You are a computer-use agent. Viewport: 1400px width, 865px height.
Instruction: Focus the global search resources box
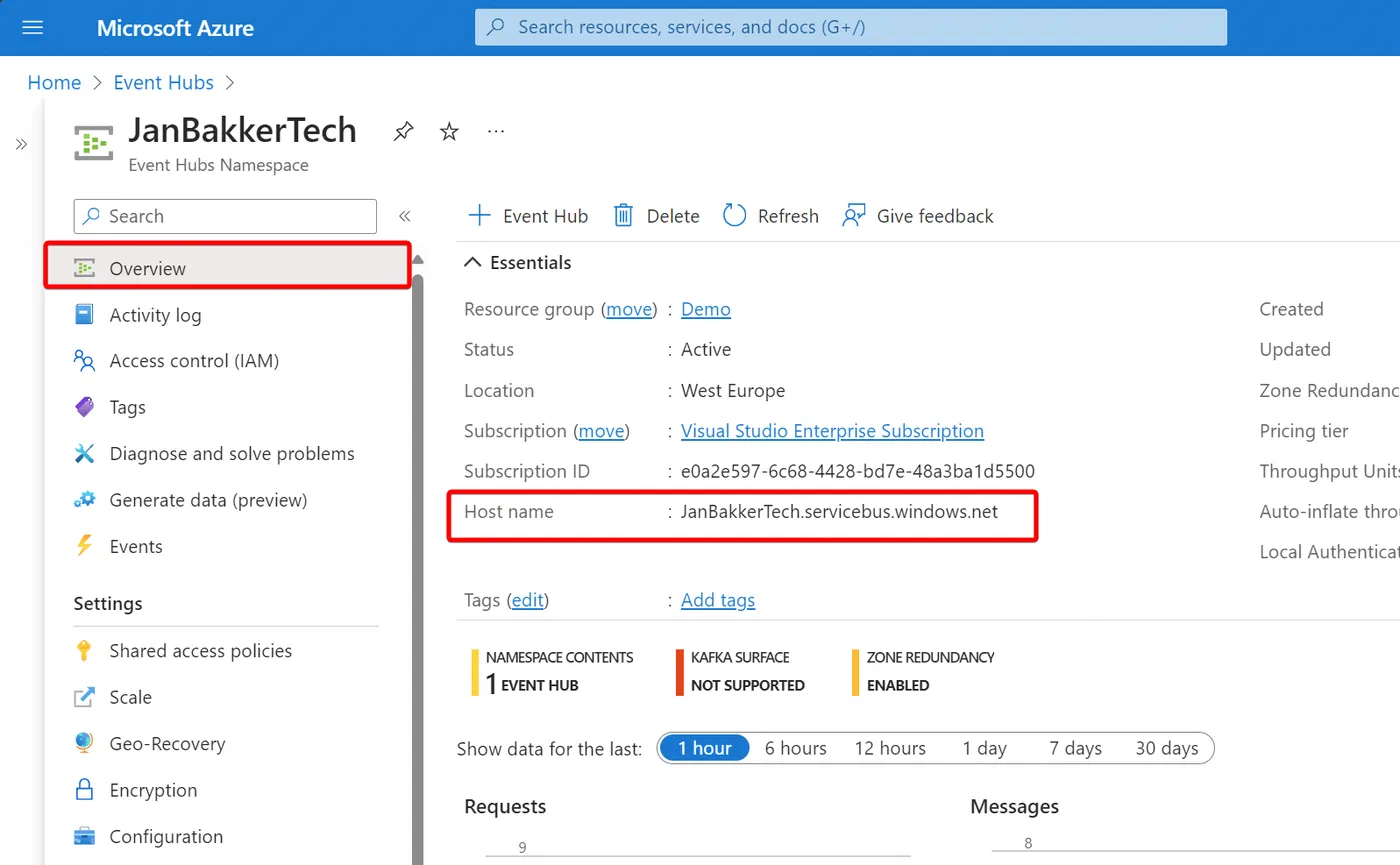click(x=851, y=27)
